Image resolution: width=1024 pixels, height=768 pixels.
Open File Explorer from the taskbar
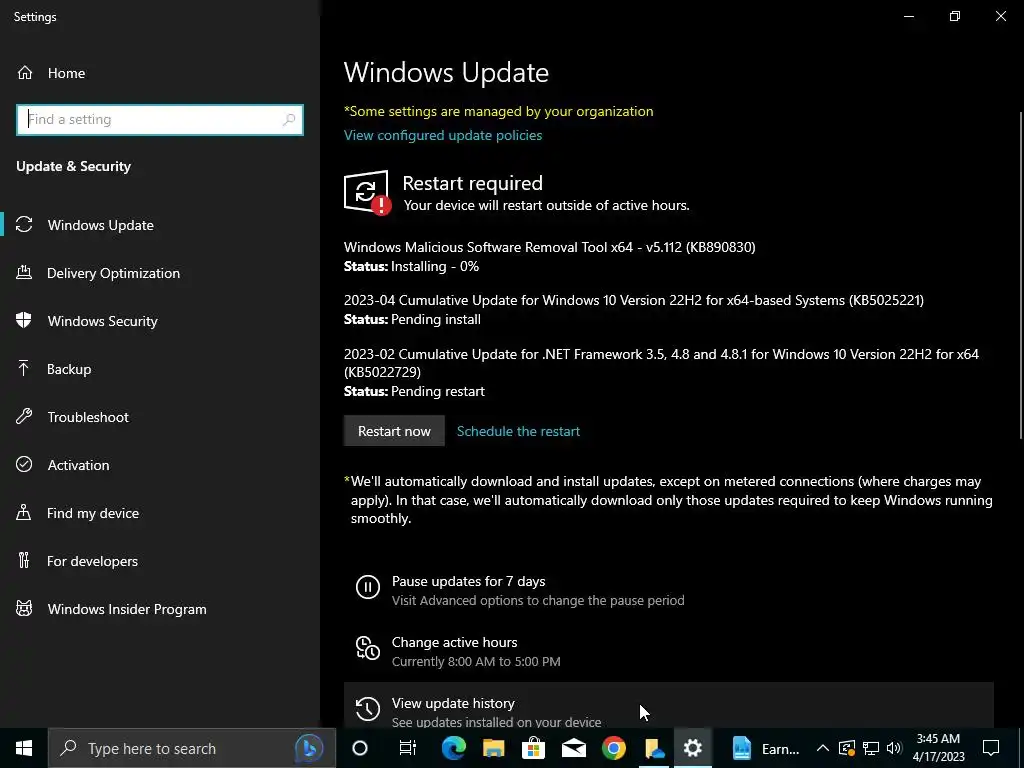(494, 748)
